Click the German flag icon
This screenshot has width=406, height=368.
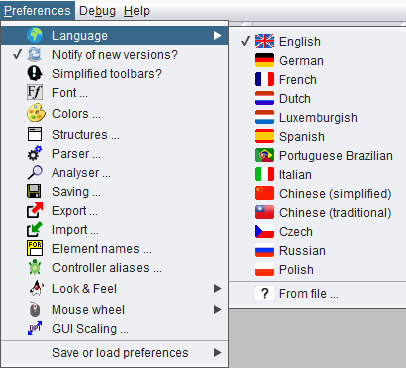(264, 60)
